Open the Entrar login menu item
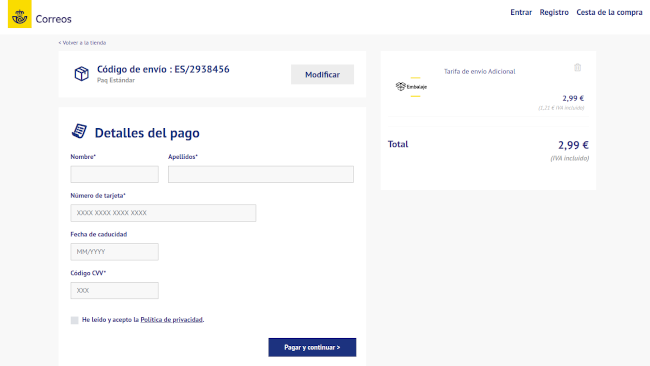The height and width of the screenshot is (366, 650). coord(521,12)
